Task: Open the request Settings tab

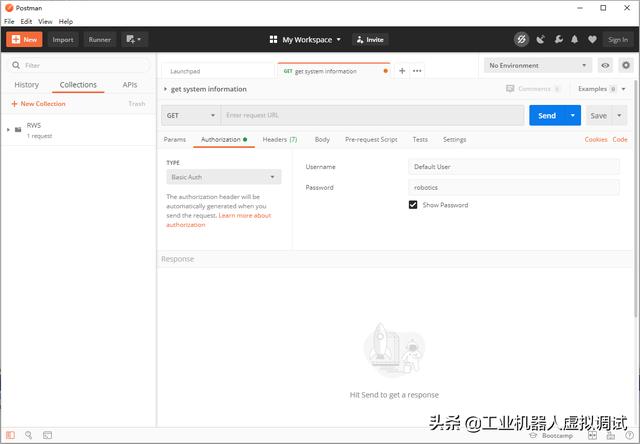Action: click(x=454, y=140)
